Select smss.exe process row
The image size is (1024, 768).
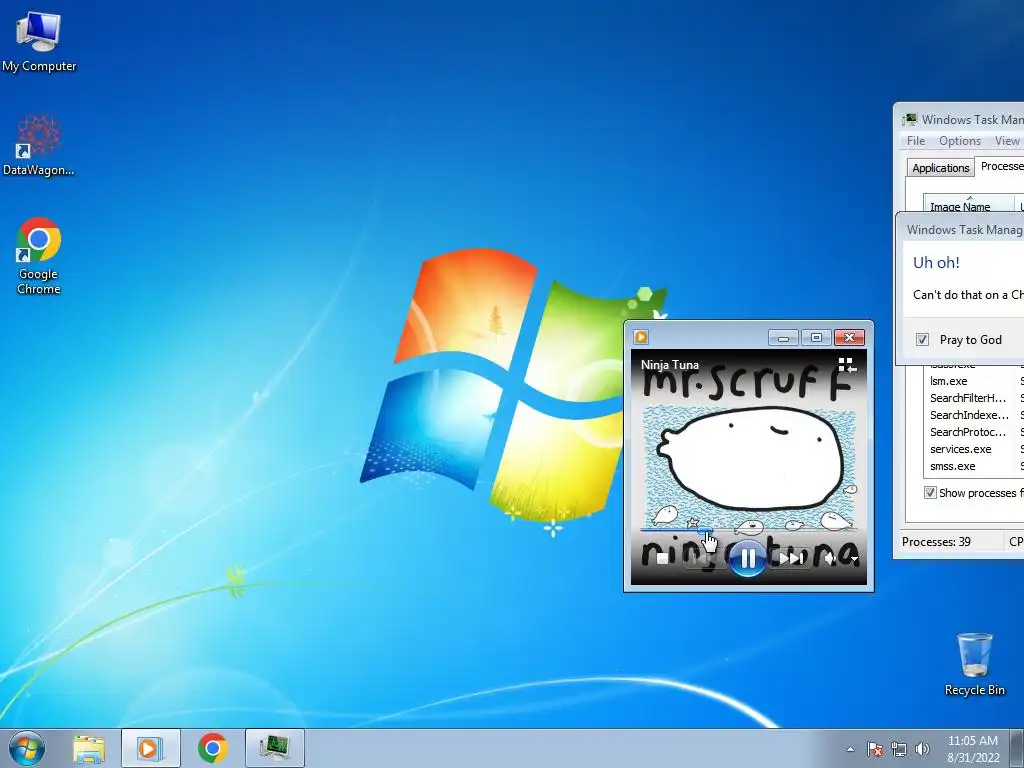click(974, 466)
